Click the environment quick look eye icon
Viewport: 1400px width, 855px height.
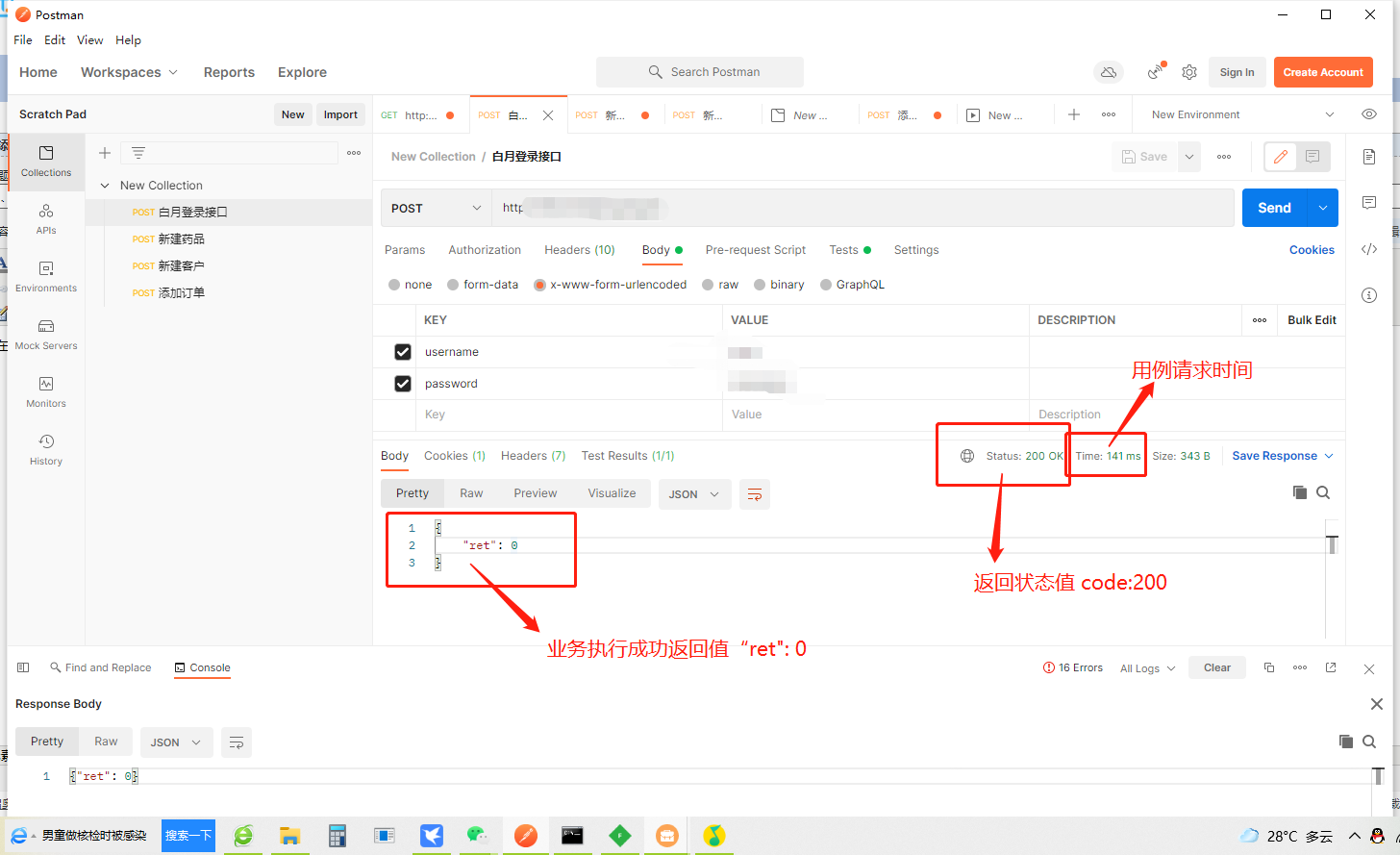click(x=1369, y=114)
